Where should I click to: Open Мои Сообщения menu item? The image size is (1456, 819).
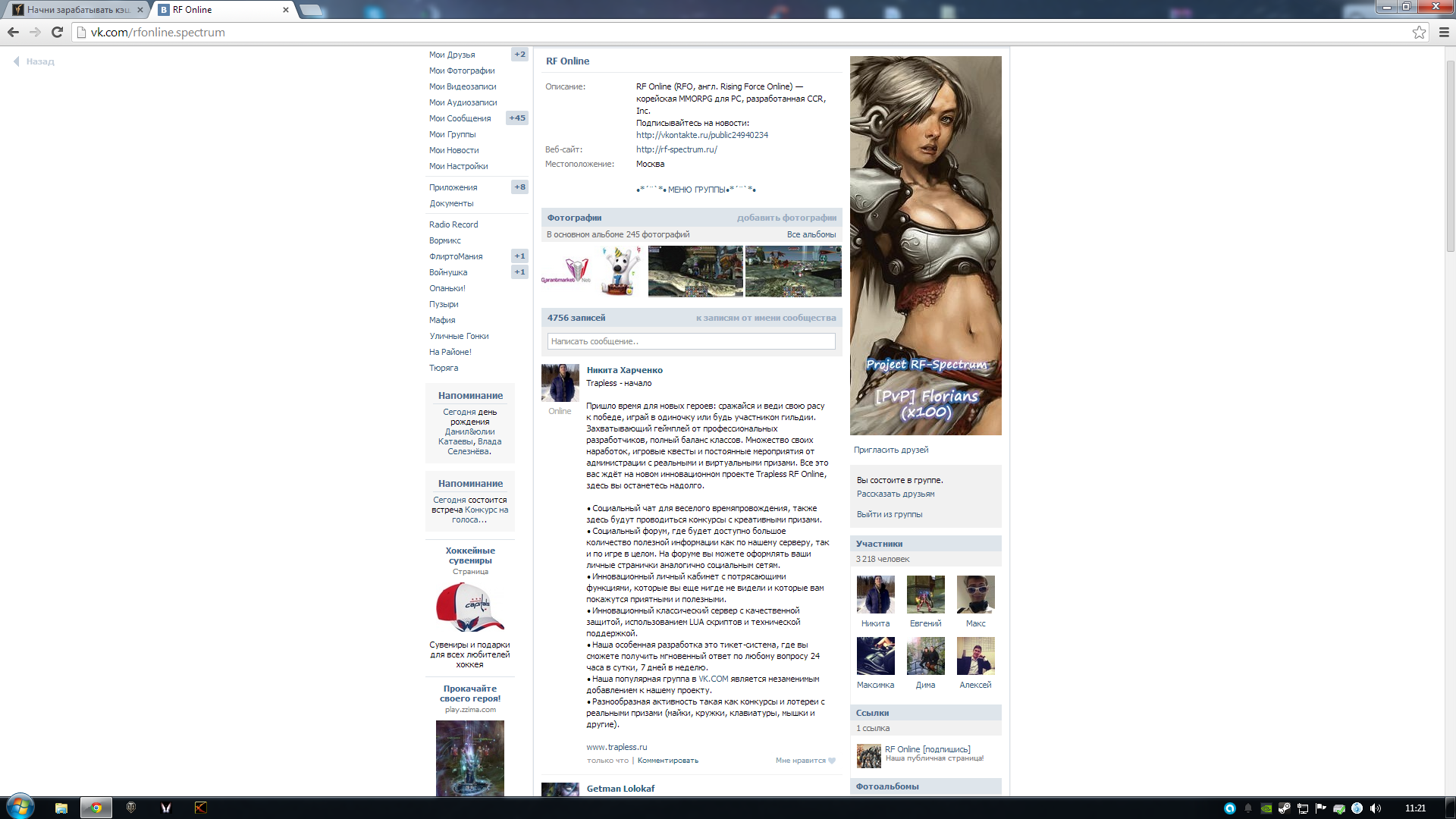point(460,118)
